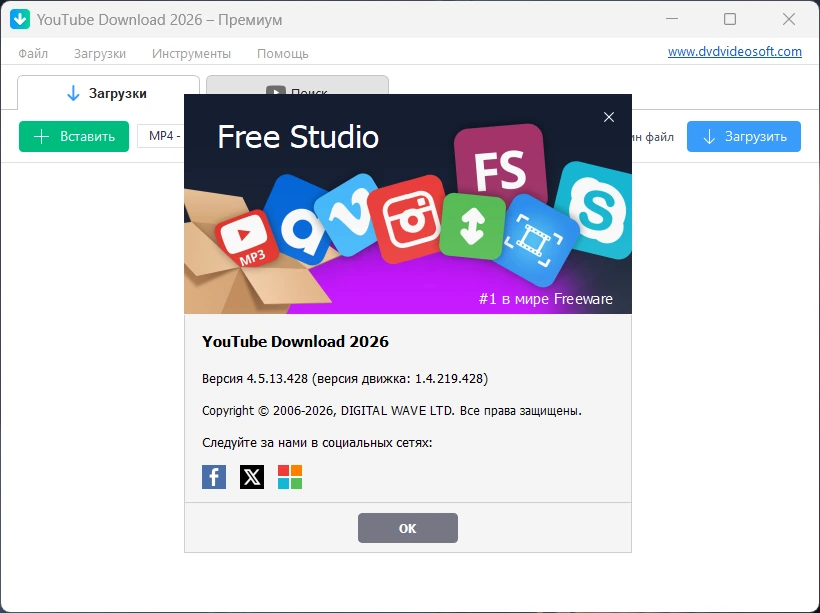Open the Инструменты menu

[191, 53]
